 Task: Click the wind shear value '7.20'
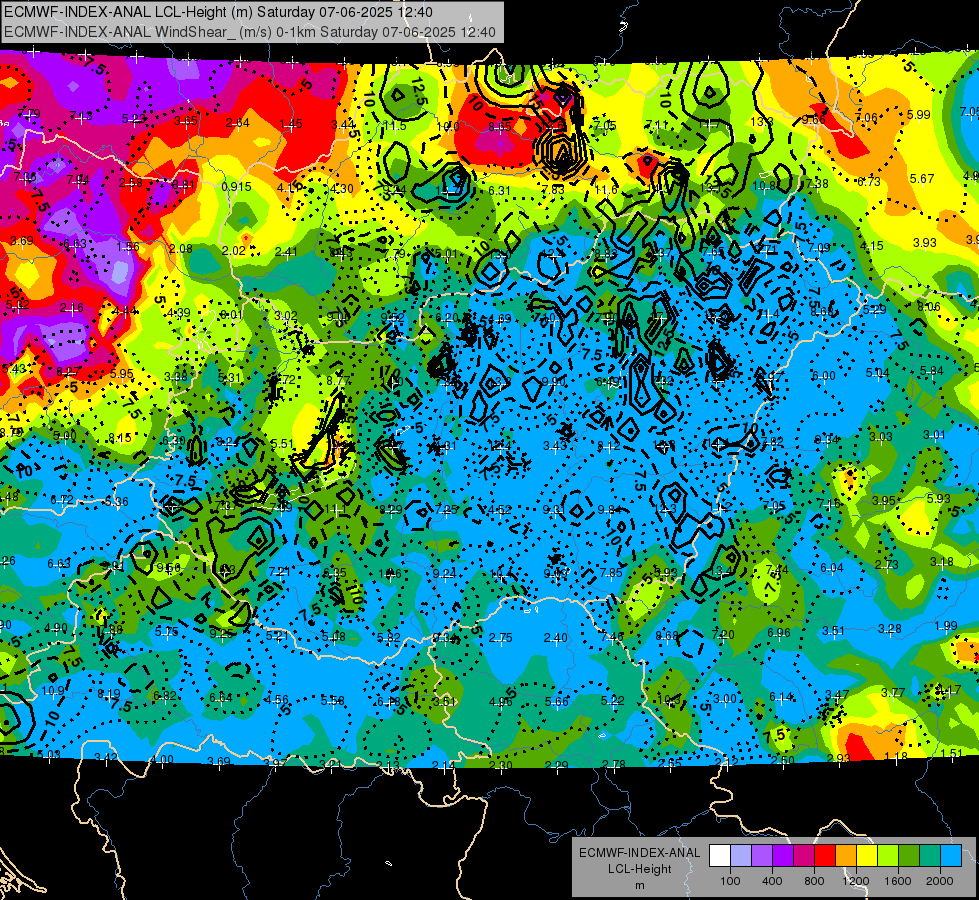[723, 635]
